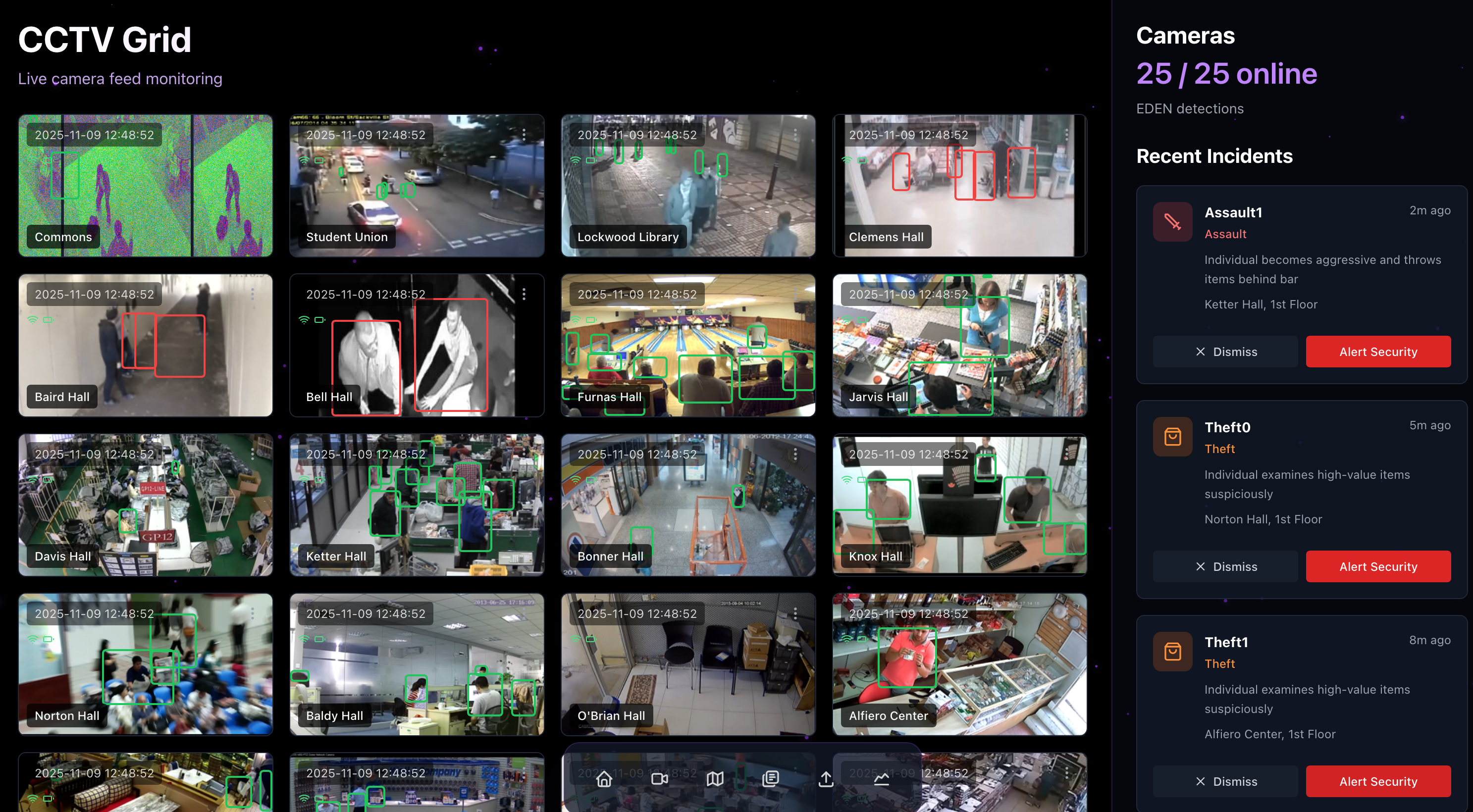This screenshot has width=1473, height=812.
Task: Open the map icon in dock
Action: [x=715, y=778]
